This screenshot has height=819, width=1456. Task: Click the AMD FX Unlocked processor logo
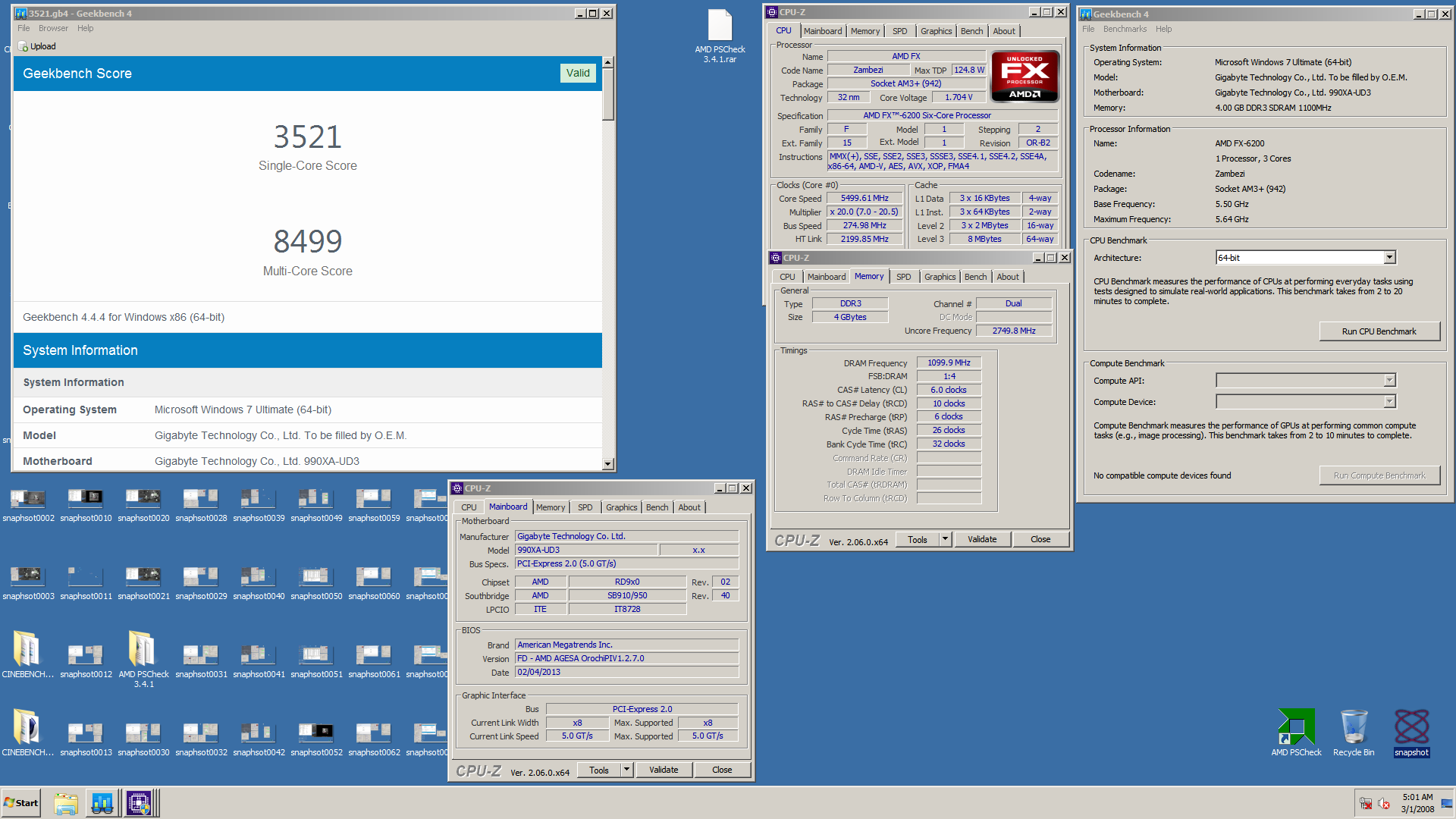coord(1025,77)
